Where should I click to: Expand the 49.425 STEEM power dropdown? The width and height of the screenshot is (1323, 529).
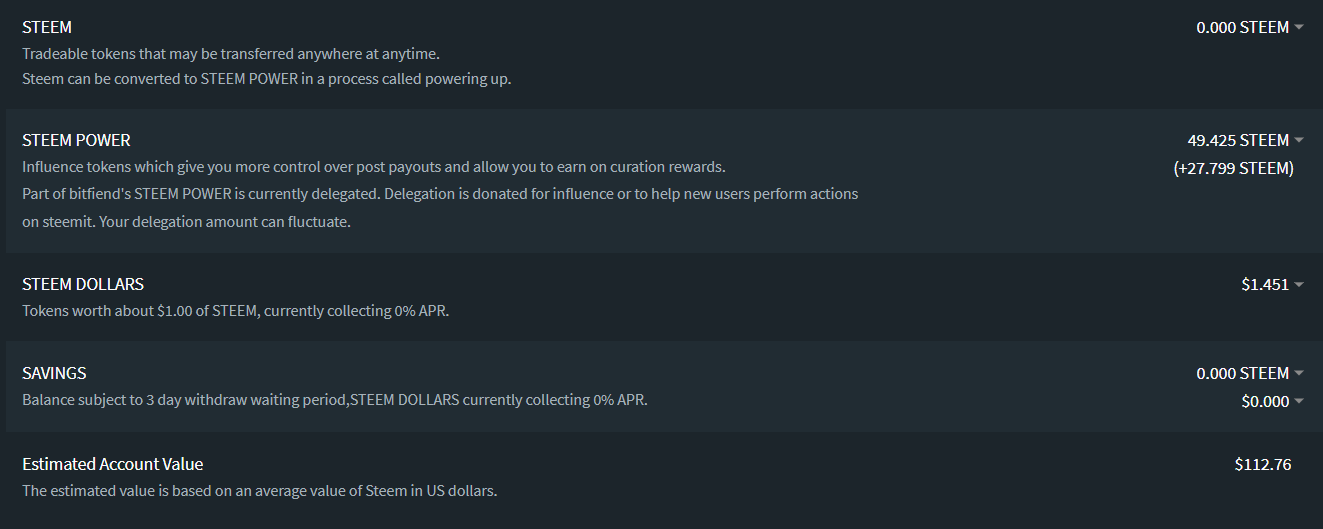click(1246, 140)
